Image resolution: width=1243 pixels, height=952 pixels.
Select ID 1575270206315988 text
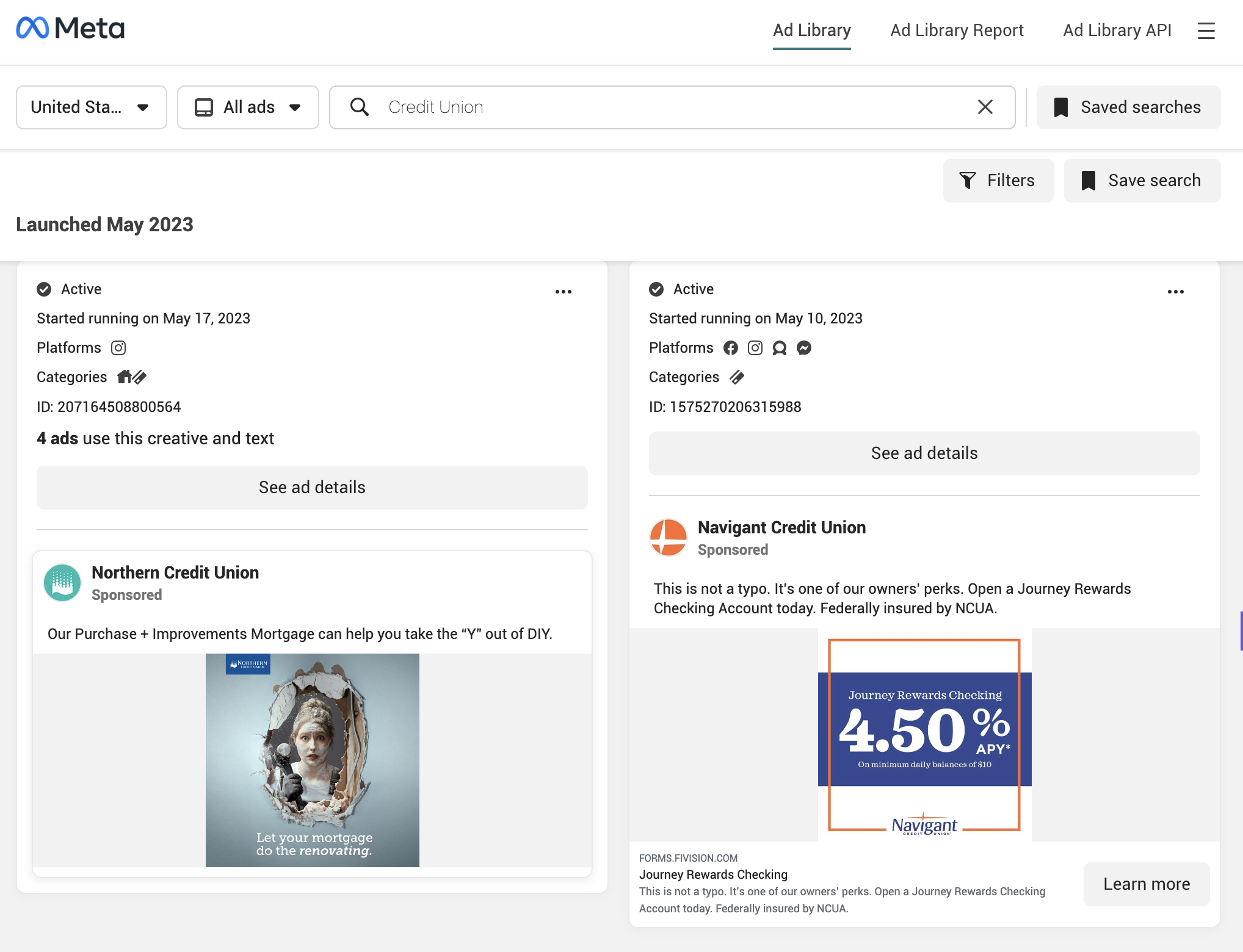[725, 407]
